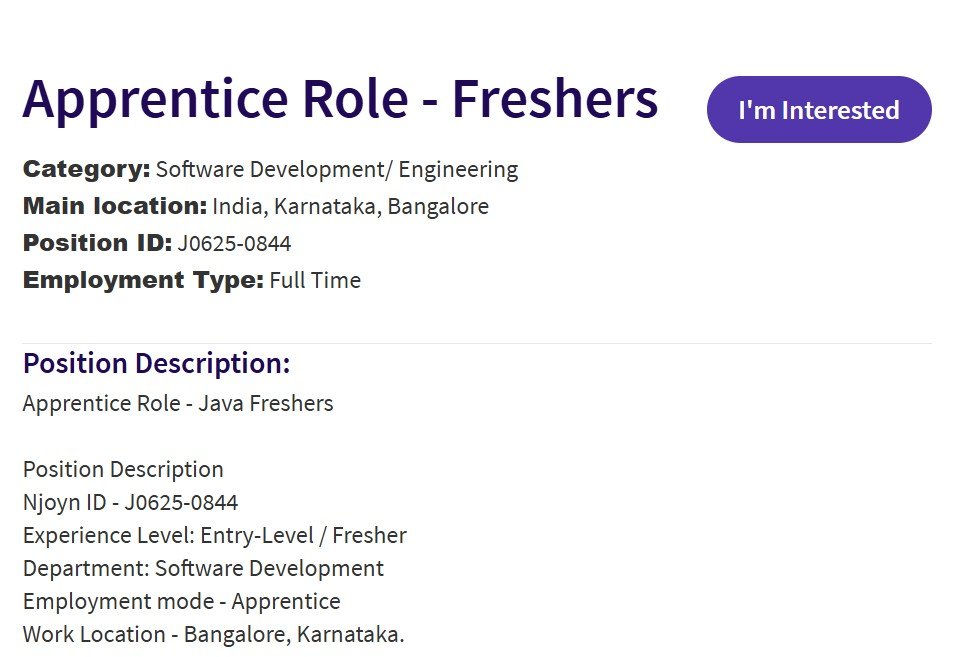Click the Work Location - Bangalore, Karnataka line
976x657 pixels.
[214, 634]
